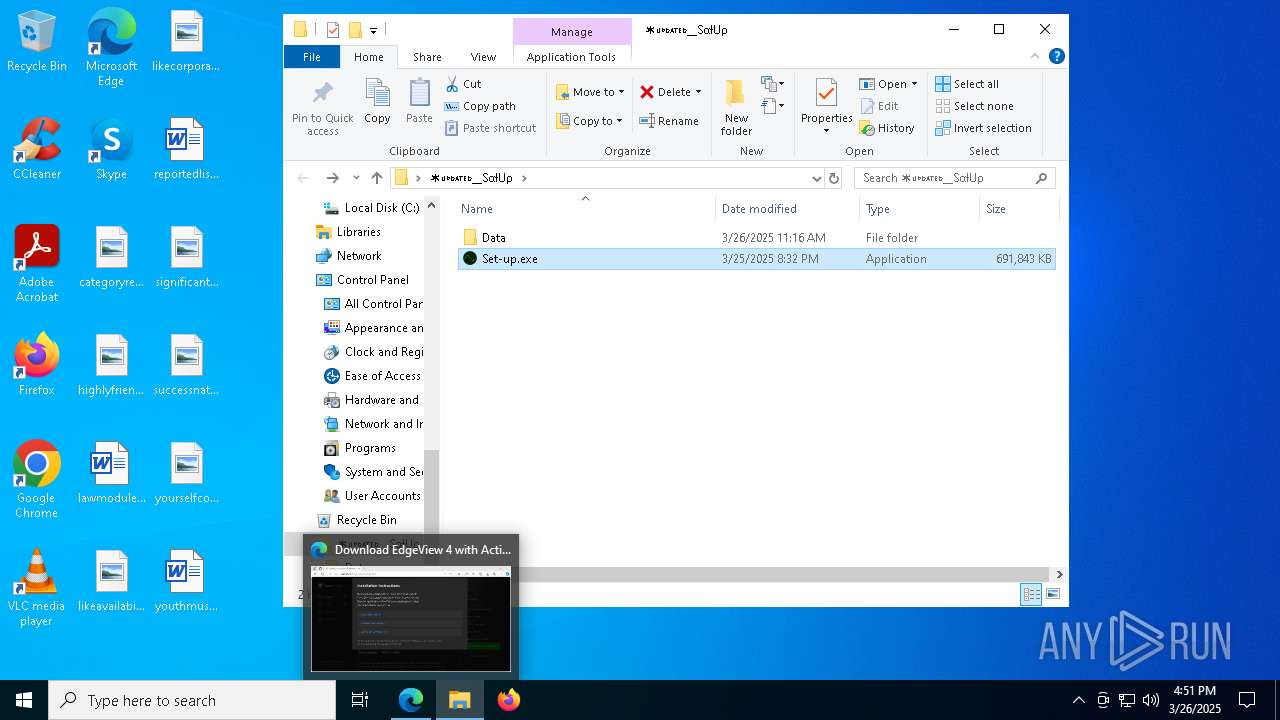Image resolution: width=1280 pixels, height=720 pixels.
Task: Click Select none
Action: point(974,106)
